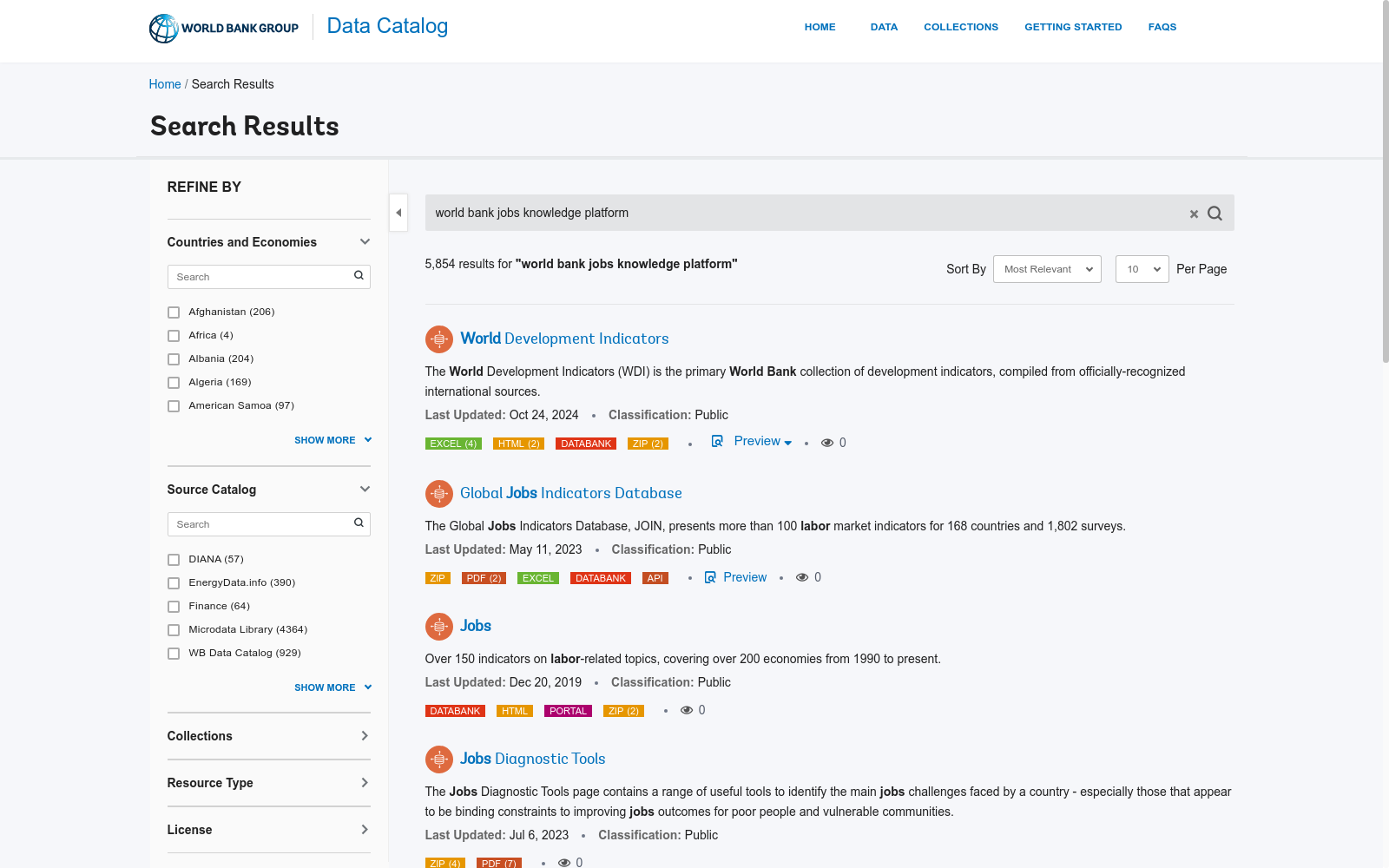This screenshot has height=868, width=1389.
Task: Click the Data Catalog site title
Action: click(x=387, y=26)
